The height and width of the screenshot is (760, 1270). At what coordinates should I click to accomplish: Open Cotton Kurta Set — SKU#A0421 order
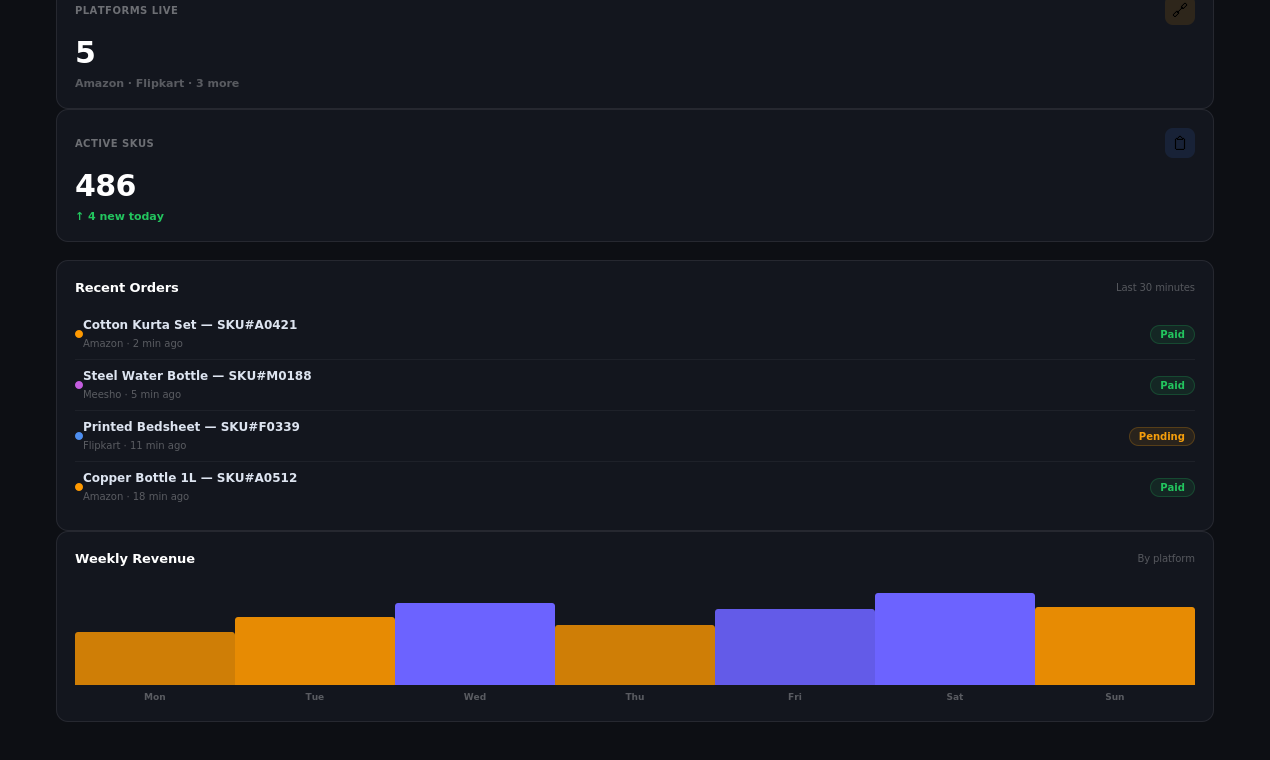(635, 334)
